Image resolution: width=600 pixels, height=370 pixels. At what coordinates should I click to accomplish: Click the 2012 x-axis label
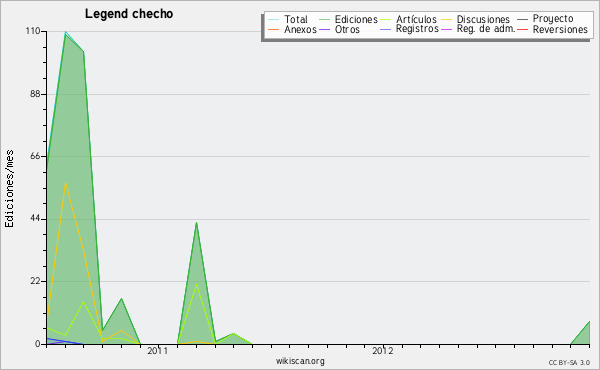coord(383,351)
